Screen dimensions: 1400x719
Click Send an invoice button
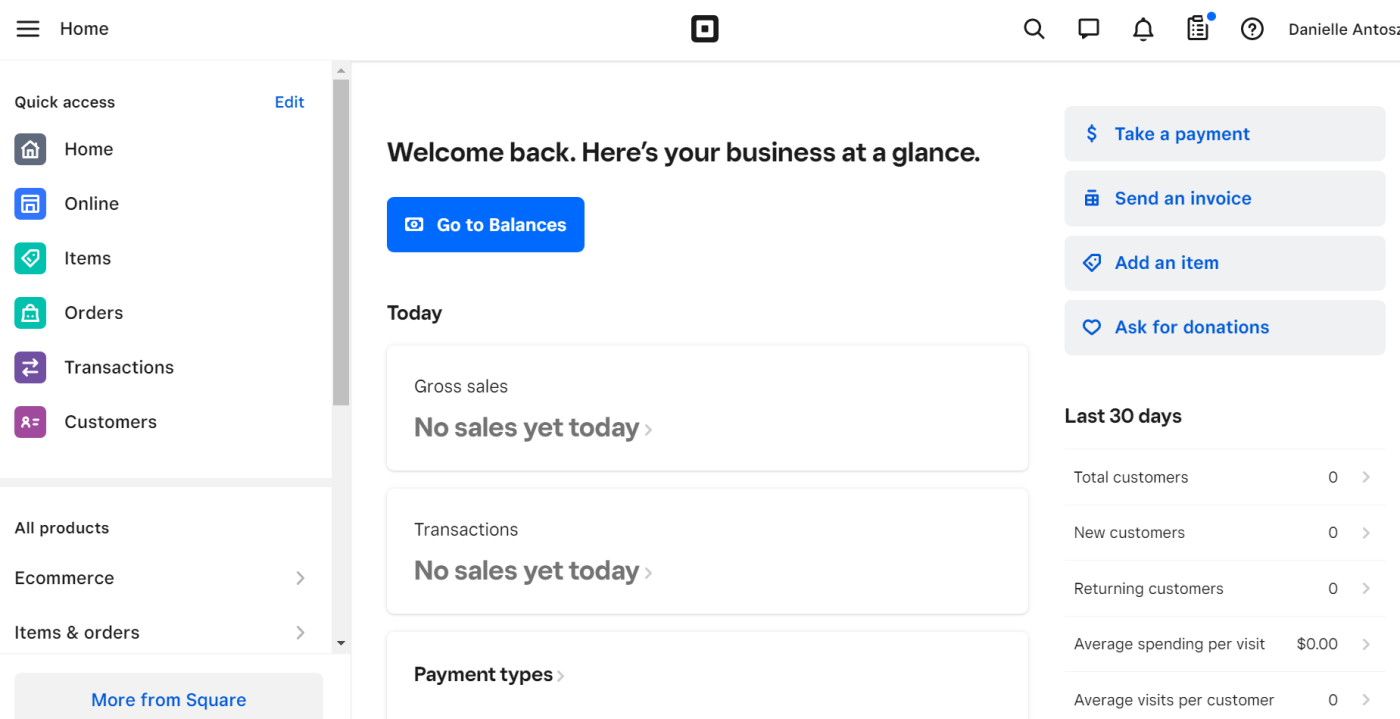tap(1225, 198)
